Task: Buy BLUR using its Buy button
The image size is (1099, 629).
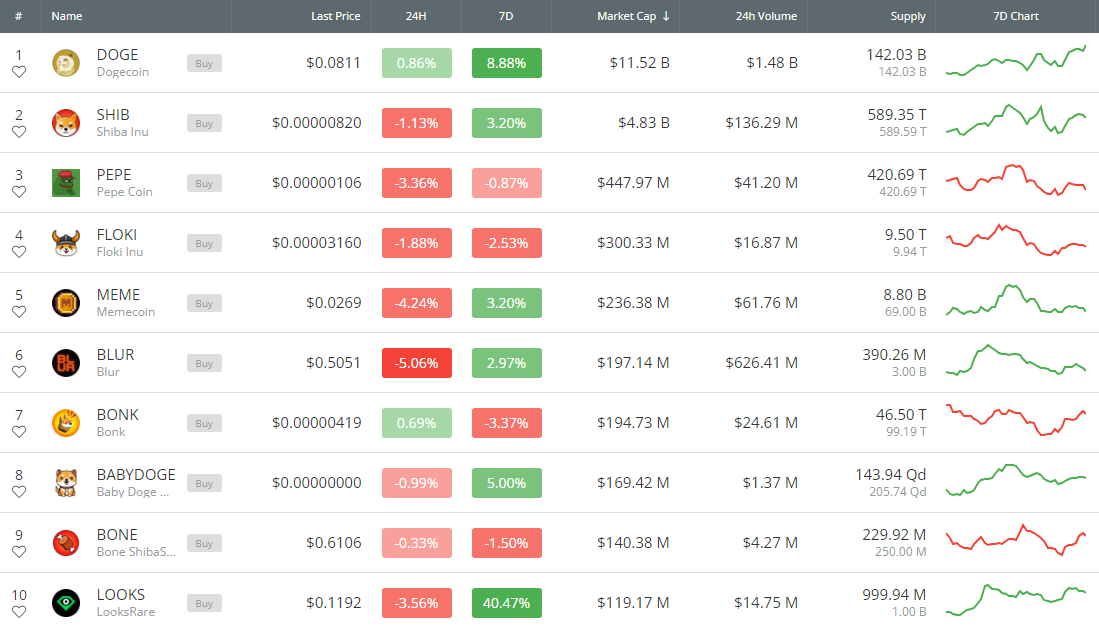Action: (204, 363)
